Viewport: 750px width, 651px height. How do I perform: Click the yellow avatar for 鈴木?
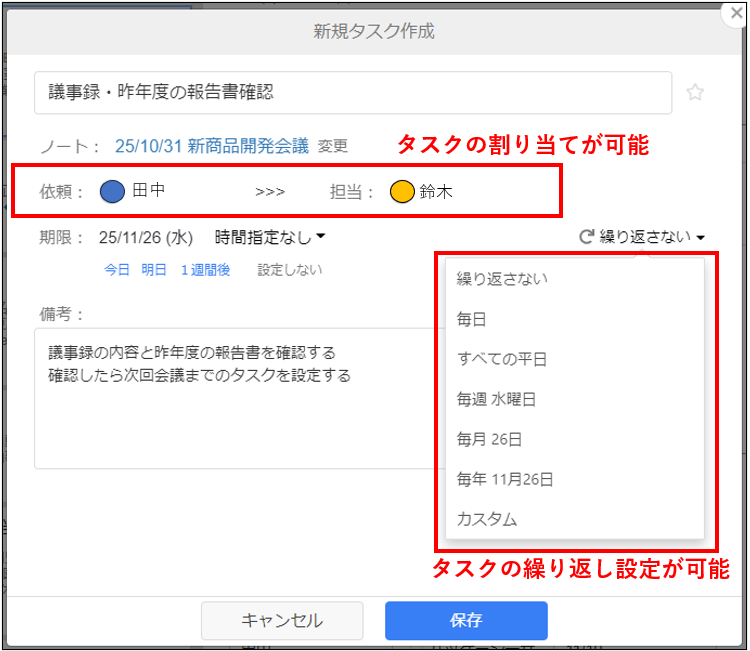coord(403,191)
